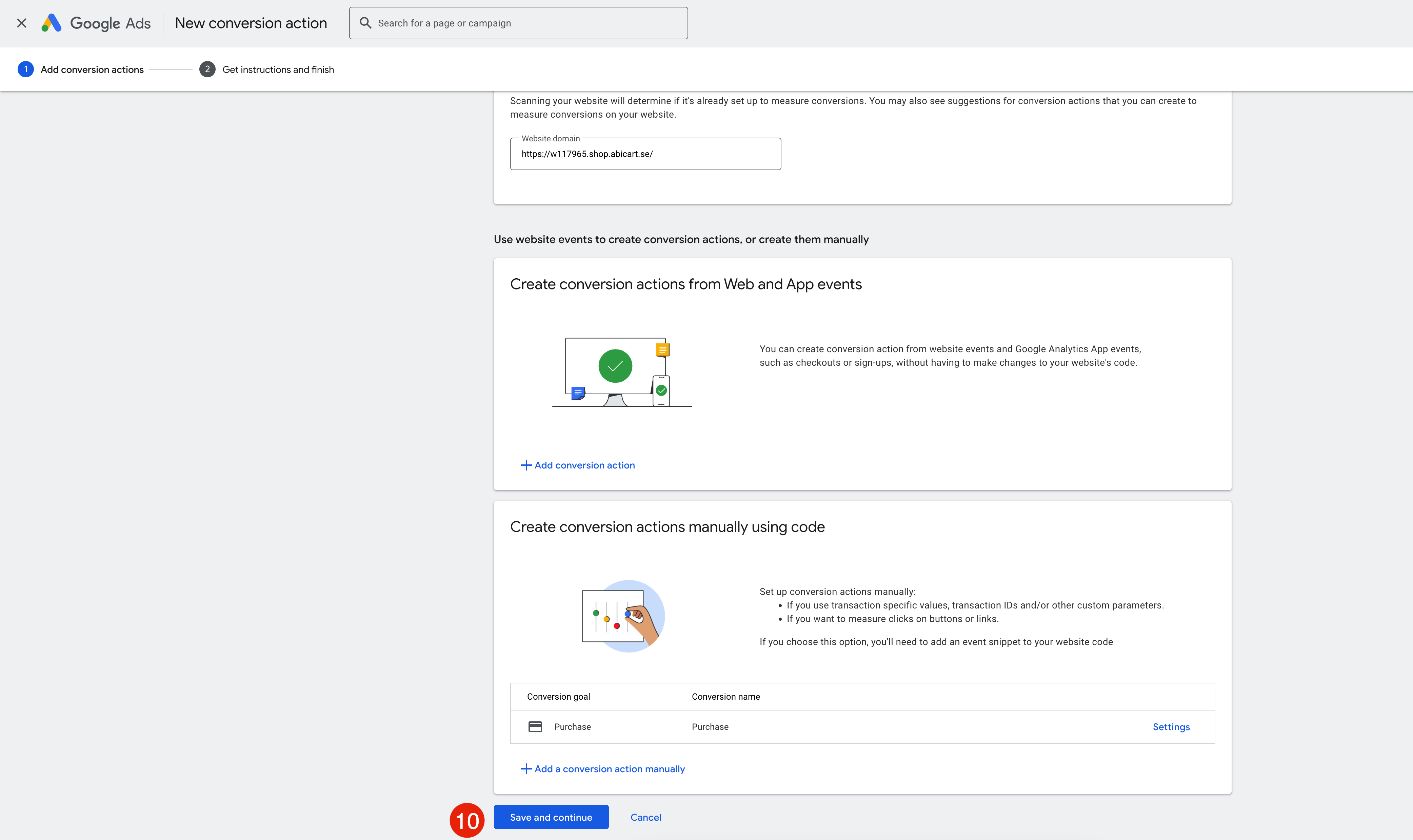This screenshot has height=840, width=1413.
Task: Focus the page or campaign search field
Action: (526, 23)
